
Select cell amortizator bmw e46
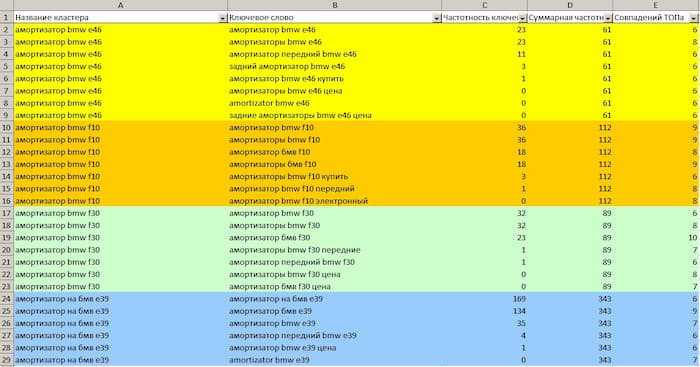click(334, 103)
